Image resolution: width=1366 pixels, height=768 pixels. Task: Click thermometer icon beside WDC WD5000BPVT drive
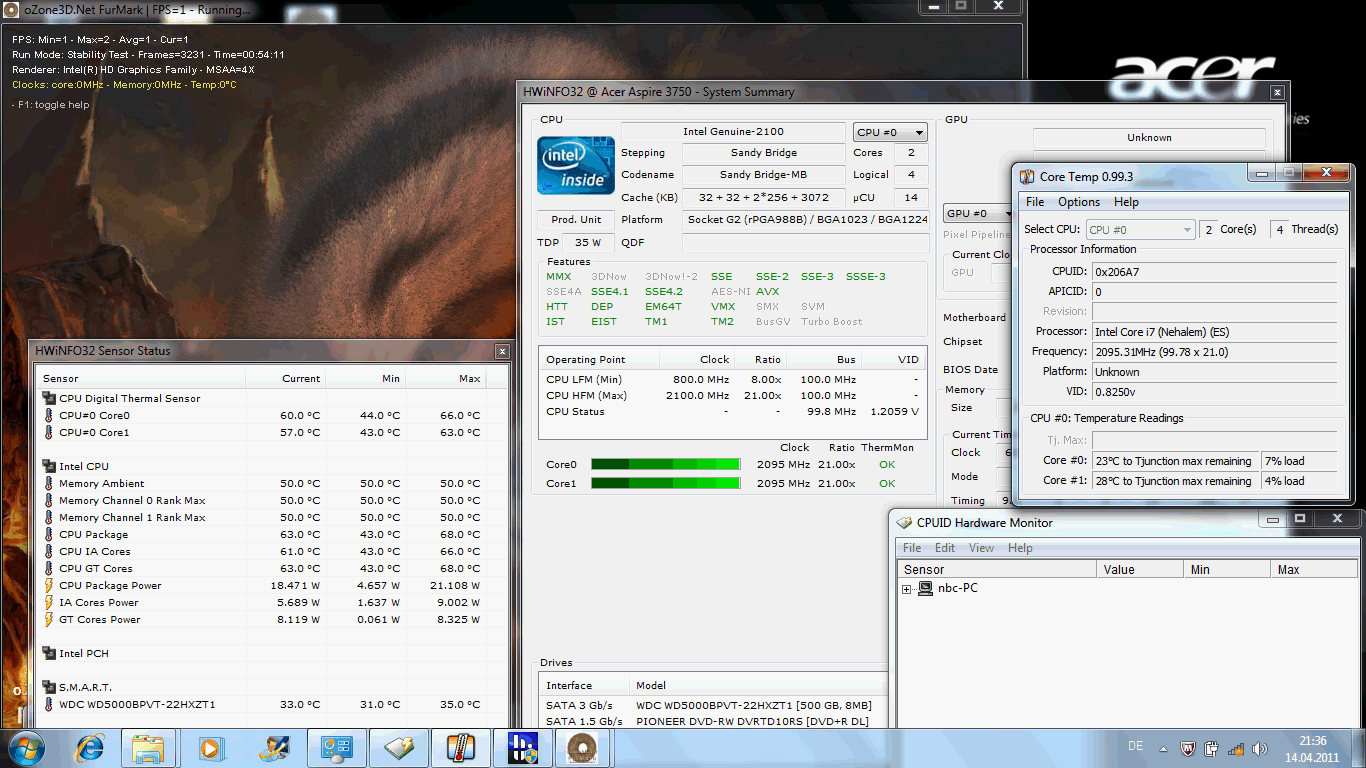point(48,704)
